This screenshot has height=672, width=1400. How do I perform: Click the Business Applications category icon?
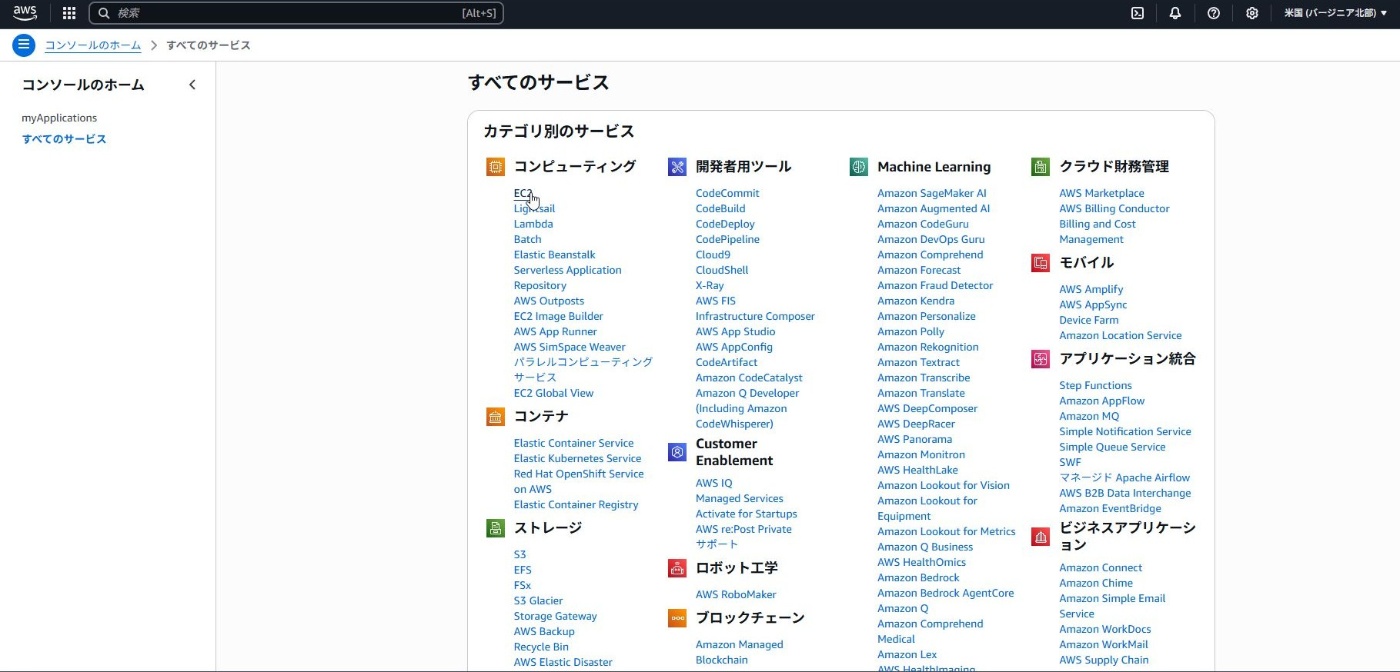tap(1040, 537)
